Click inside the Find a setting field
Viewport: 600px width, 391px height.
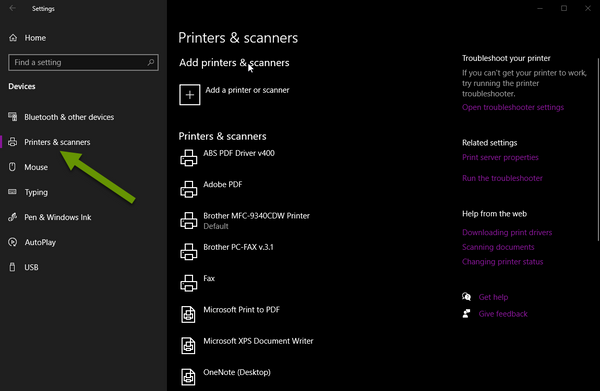pyautogui.click(x=83, y=62)
